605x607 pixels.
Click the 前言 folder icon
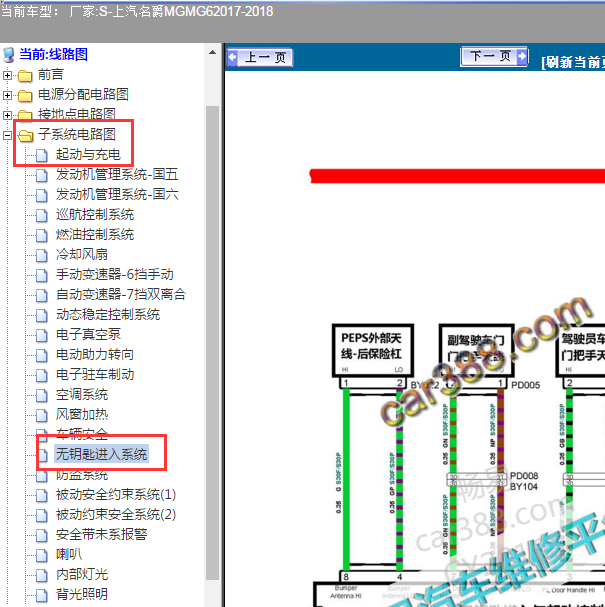[25, 75]
